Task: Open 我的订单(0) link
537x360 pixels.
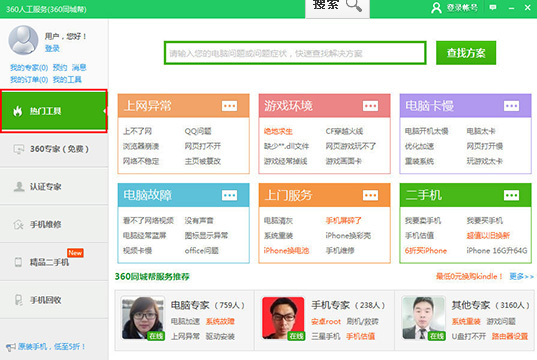Action: pos(29,80)
